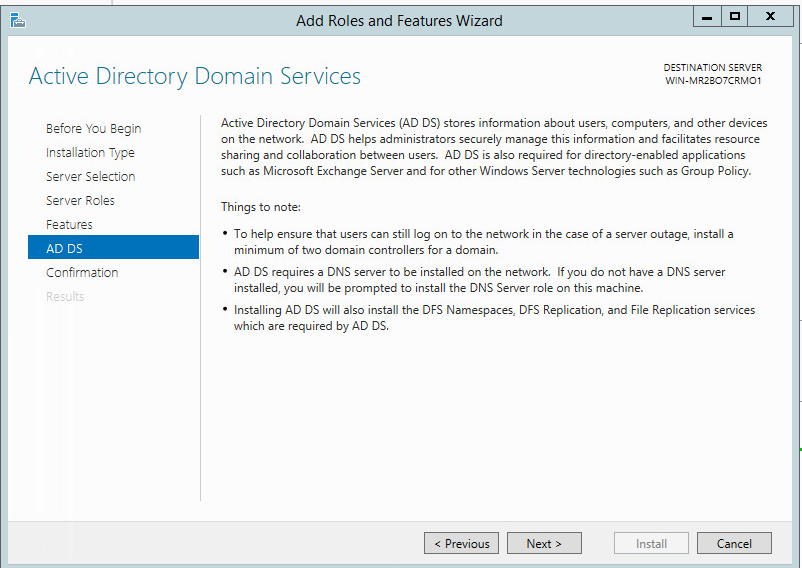Click the wizard icon in the title bar

(17, 19)
